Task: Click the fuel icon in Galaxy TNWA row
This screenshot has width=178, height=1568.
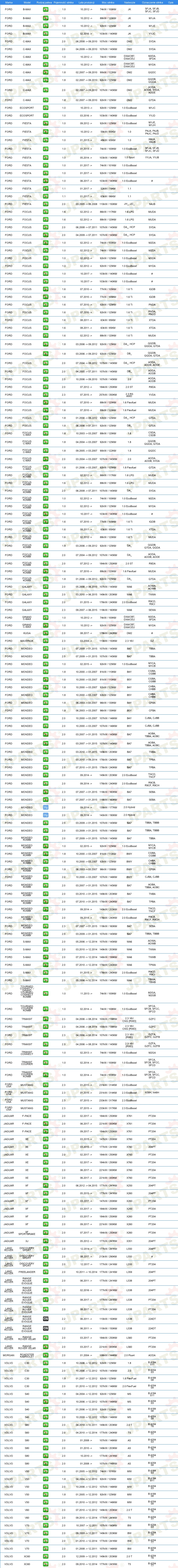Action: tap(46, 595)
